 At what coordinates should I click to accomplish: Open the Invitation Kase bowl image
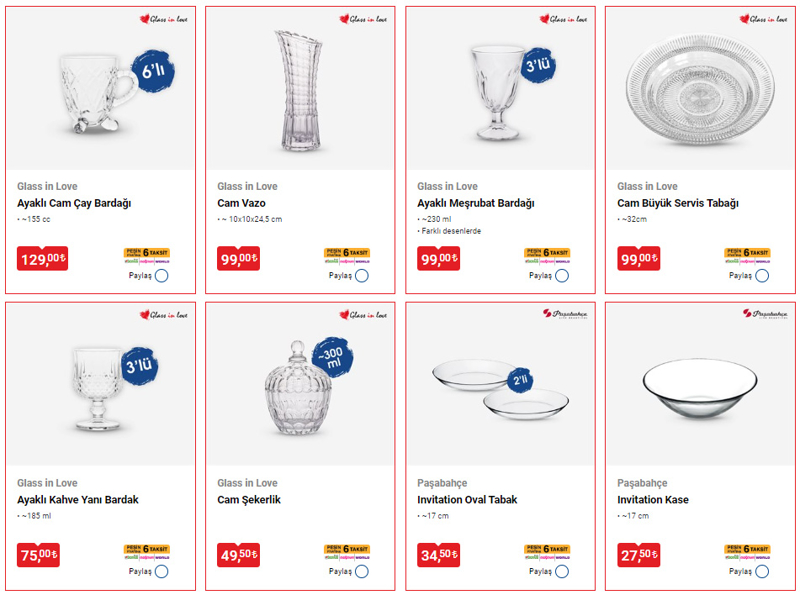click(700, 388)
